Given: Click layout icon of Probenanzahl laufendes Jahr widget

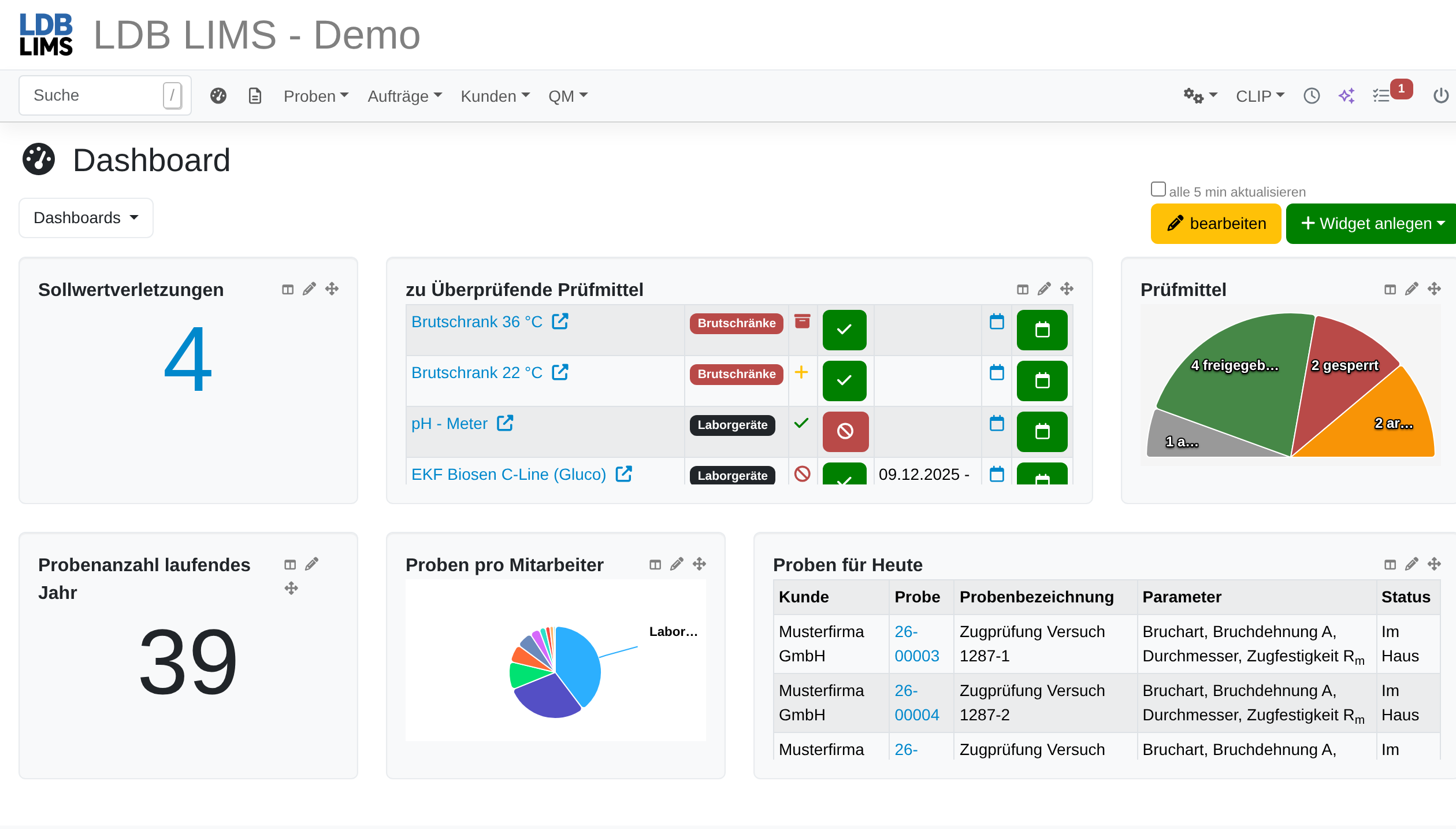Looking at the screenshot, I should click(290, 564).
